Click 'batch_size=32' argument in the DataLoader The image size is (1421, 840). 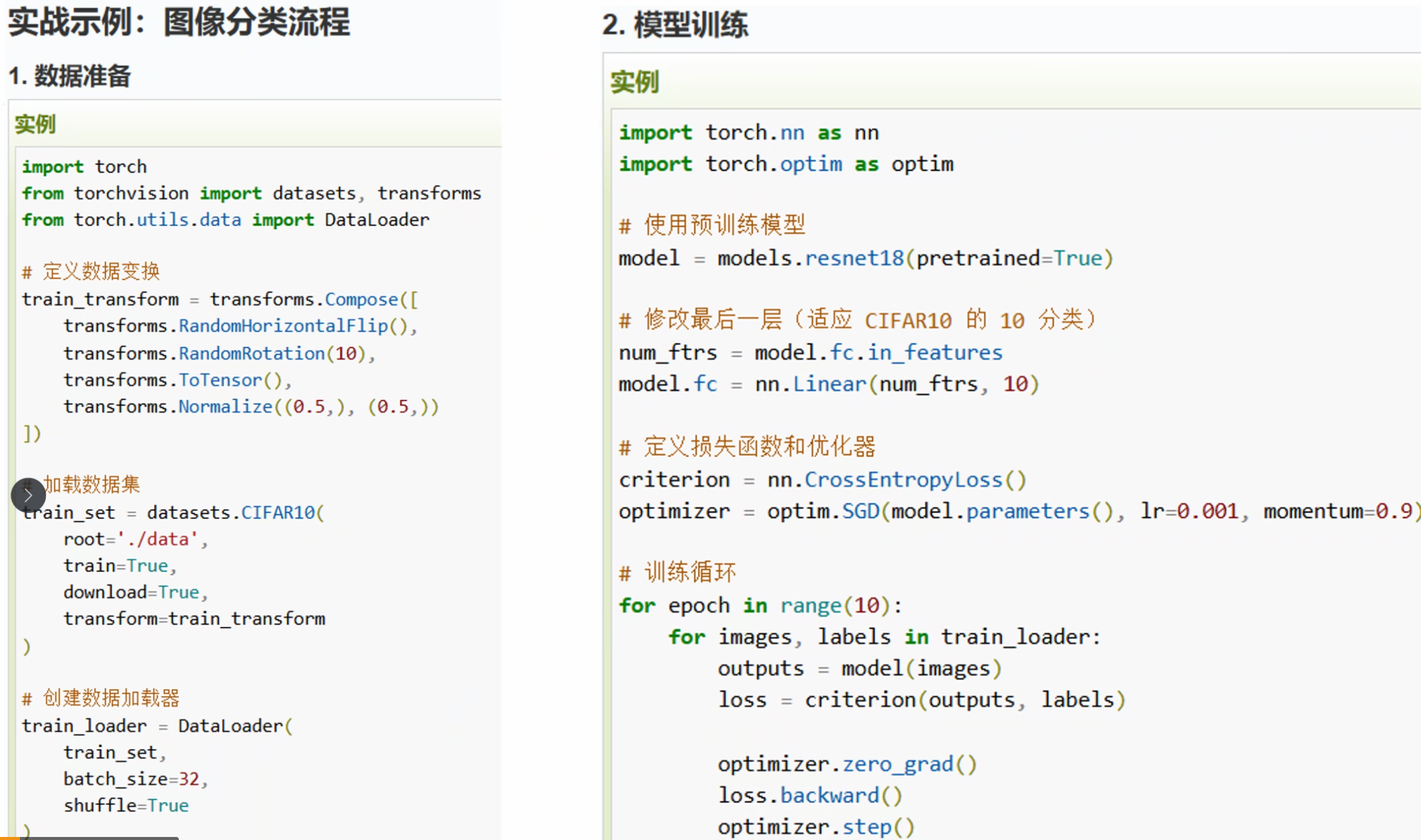coord(132,779)
